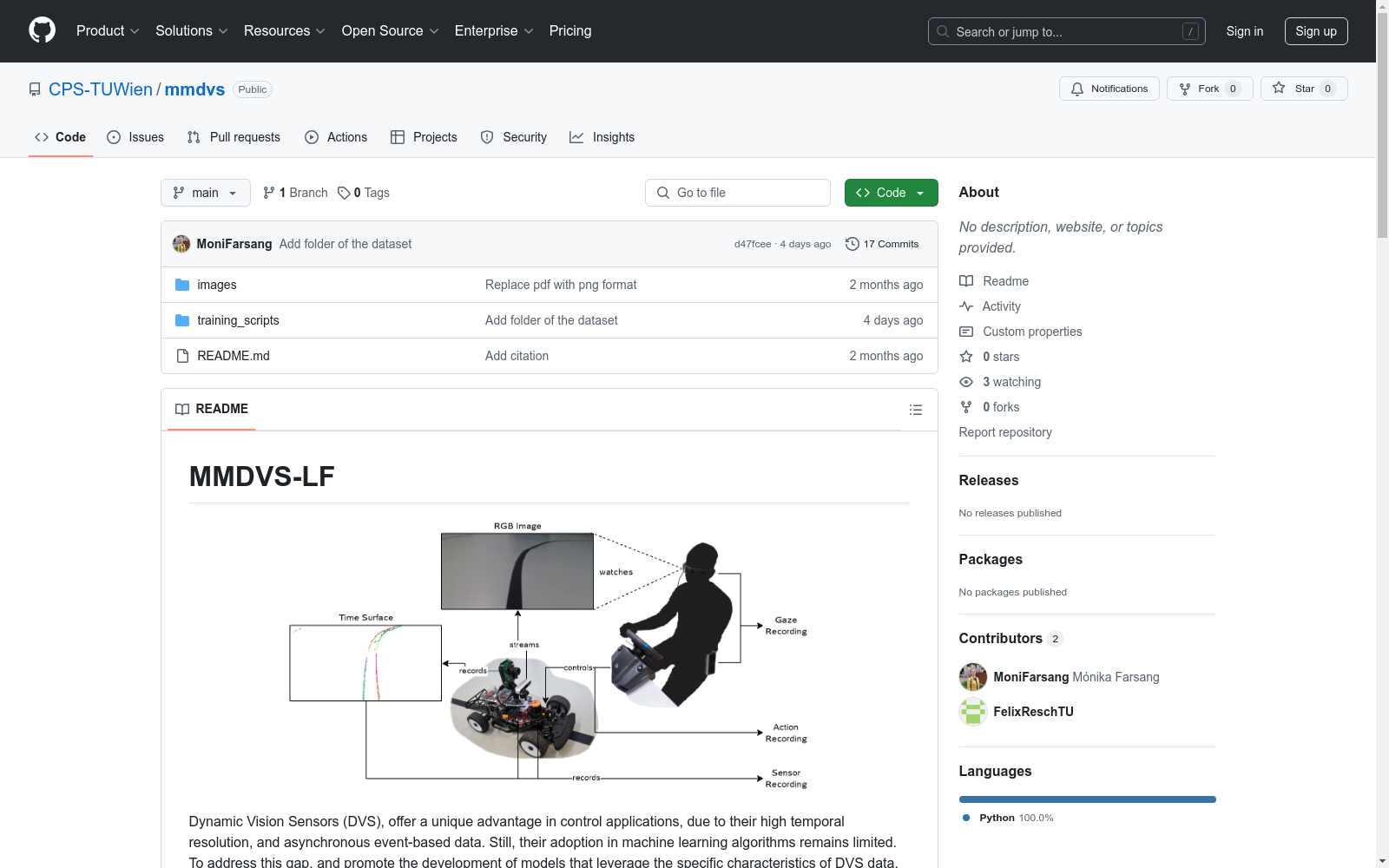Screen dimensions: 1389x868
Task: Switch to the Insights tab
Action: pos(602,137)
